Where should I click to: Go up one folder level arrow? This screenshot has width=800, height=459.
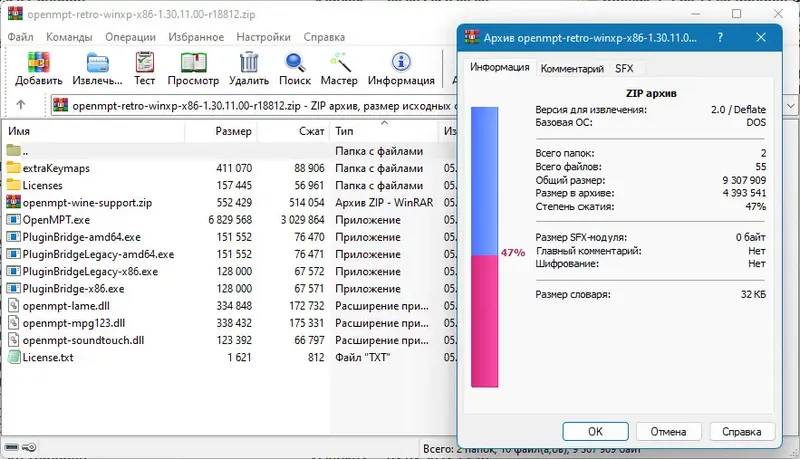point(20,105)
